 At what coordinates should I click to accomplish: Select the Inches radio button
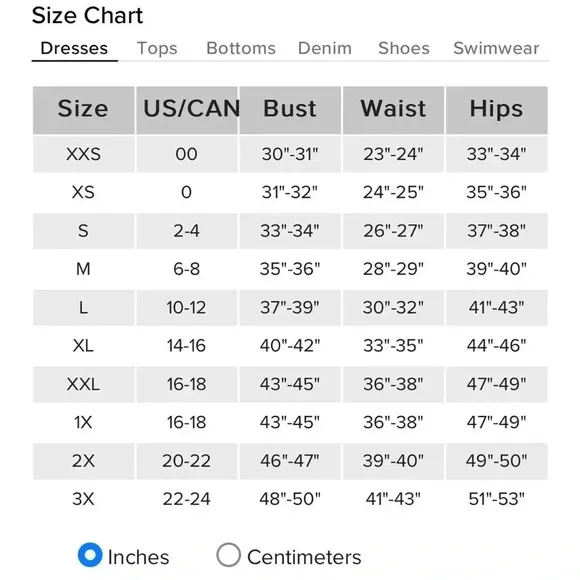pos(90,555)
